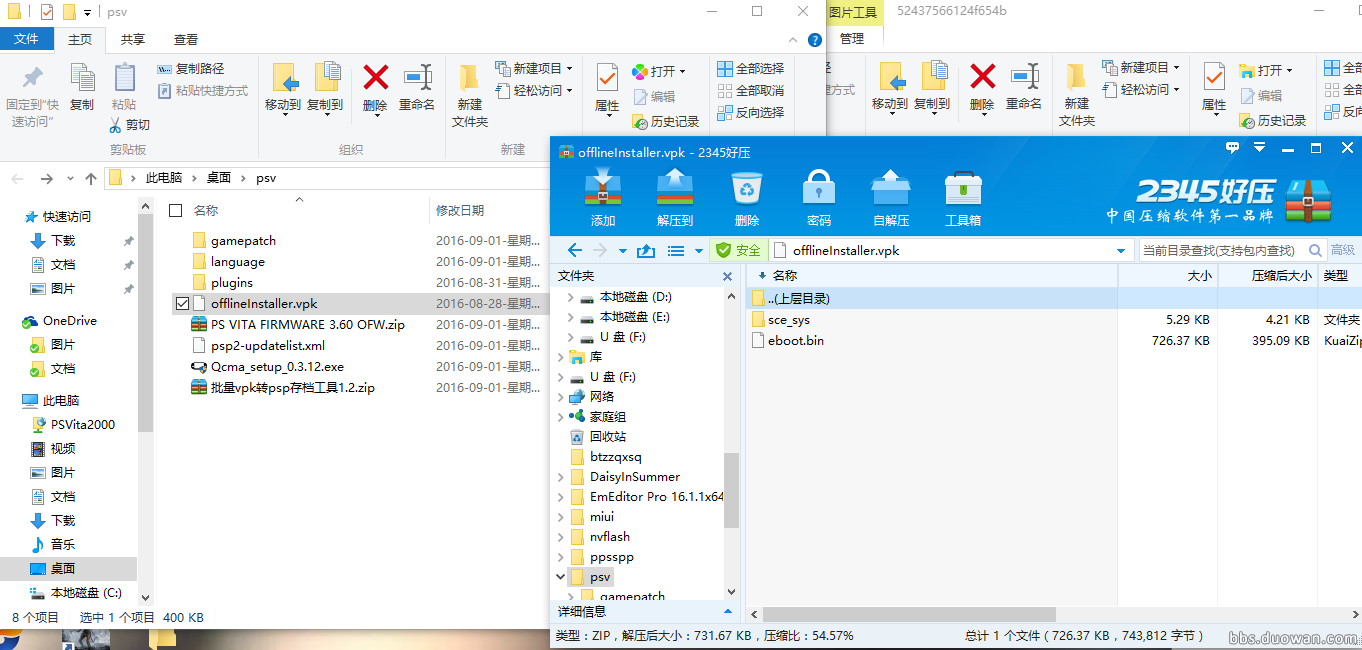Click 重命名 in psv Explorer ribbon
The width and height of the screenshot is (1362, 650).
tap(417, 86)
